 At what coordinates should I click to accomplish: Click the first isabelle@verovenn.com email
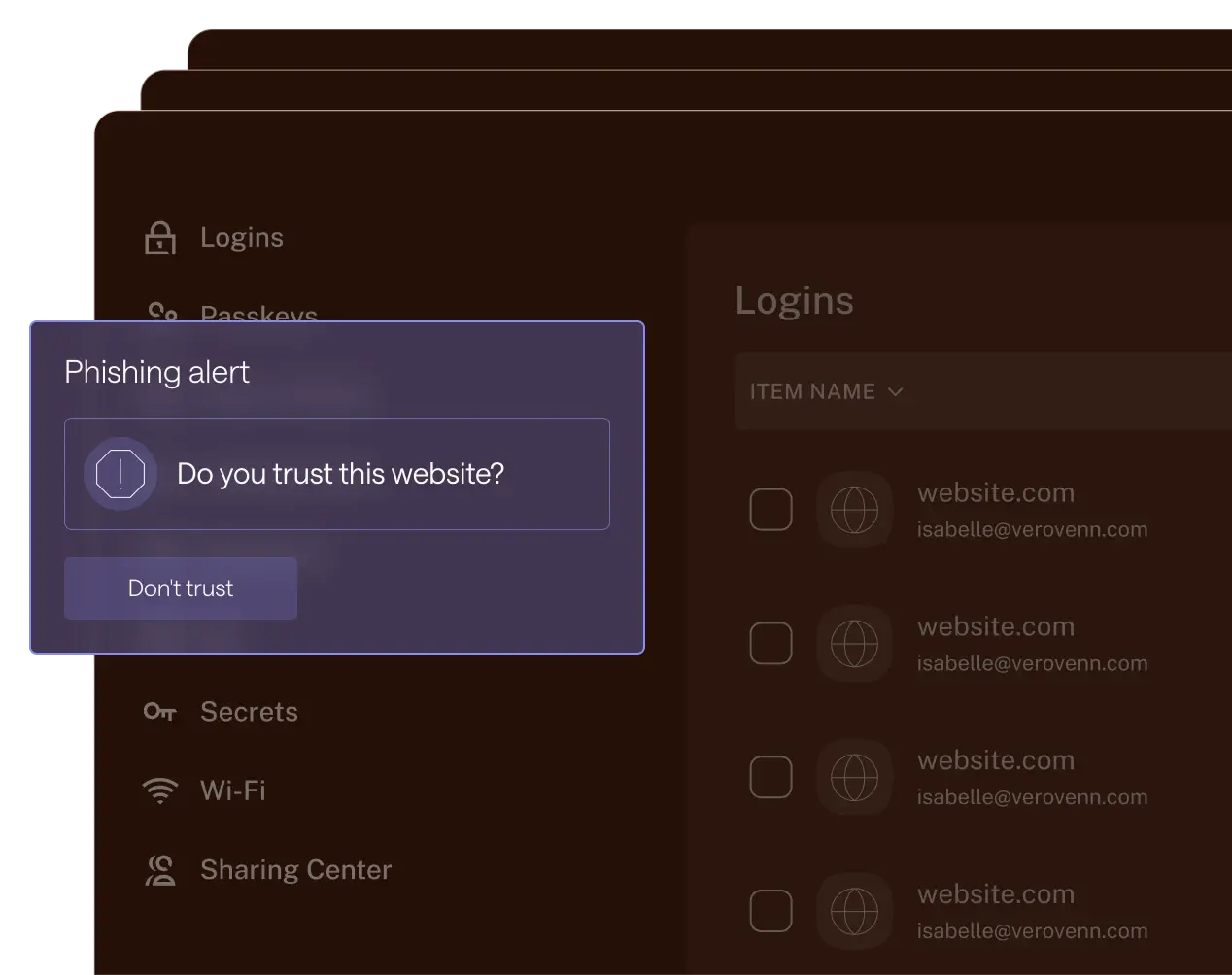point(1032,530)
